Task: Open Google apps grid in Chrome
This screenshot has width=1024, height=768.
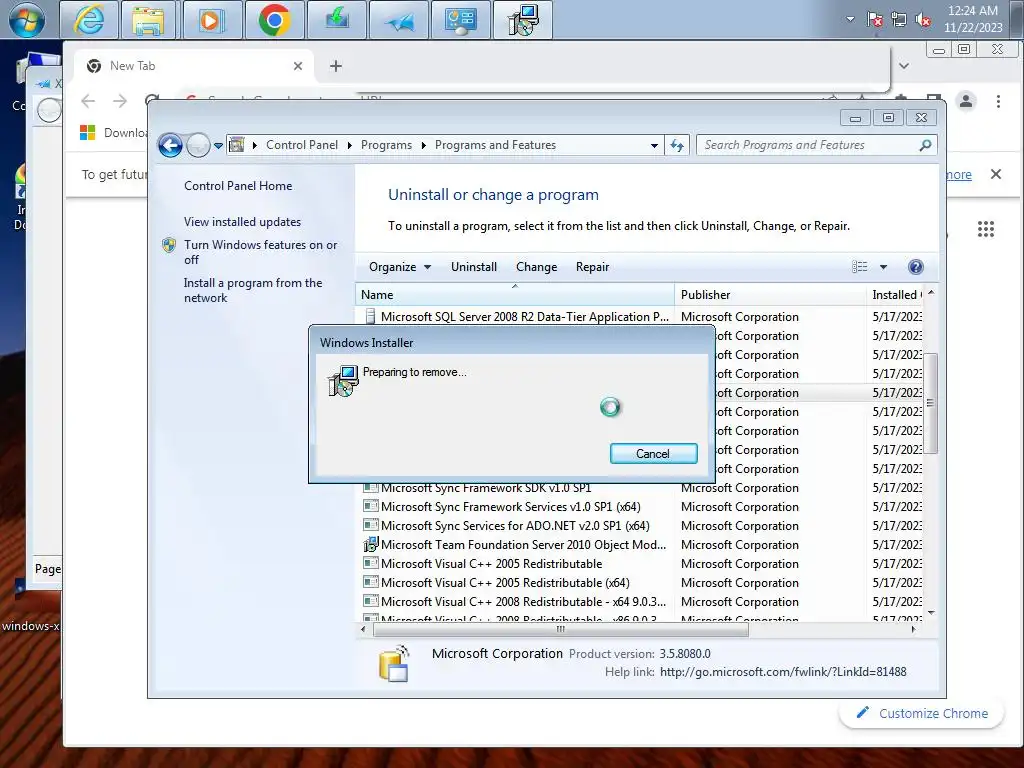Action: tap(985, 229)
